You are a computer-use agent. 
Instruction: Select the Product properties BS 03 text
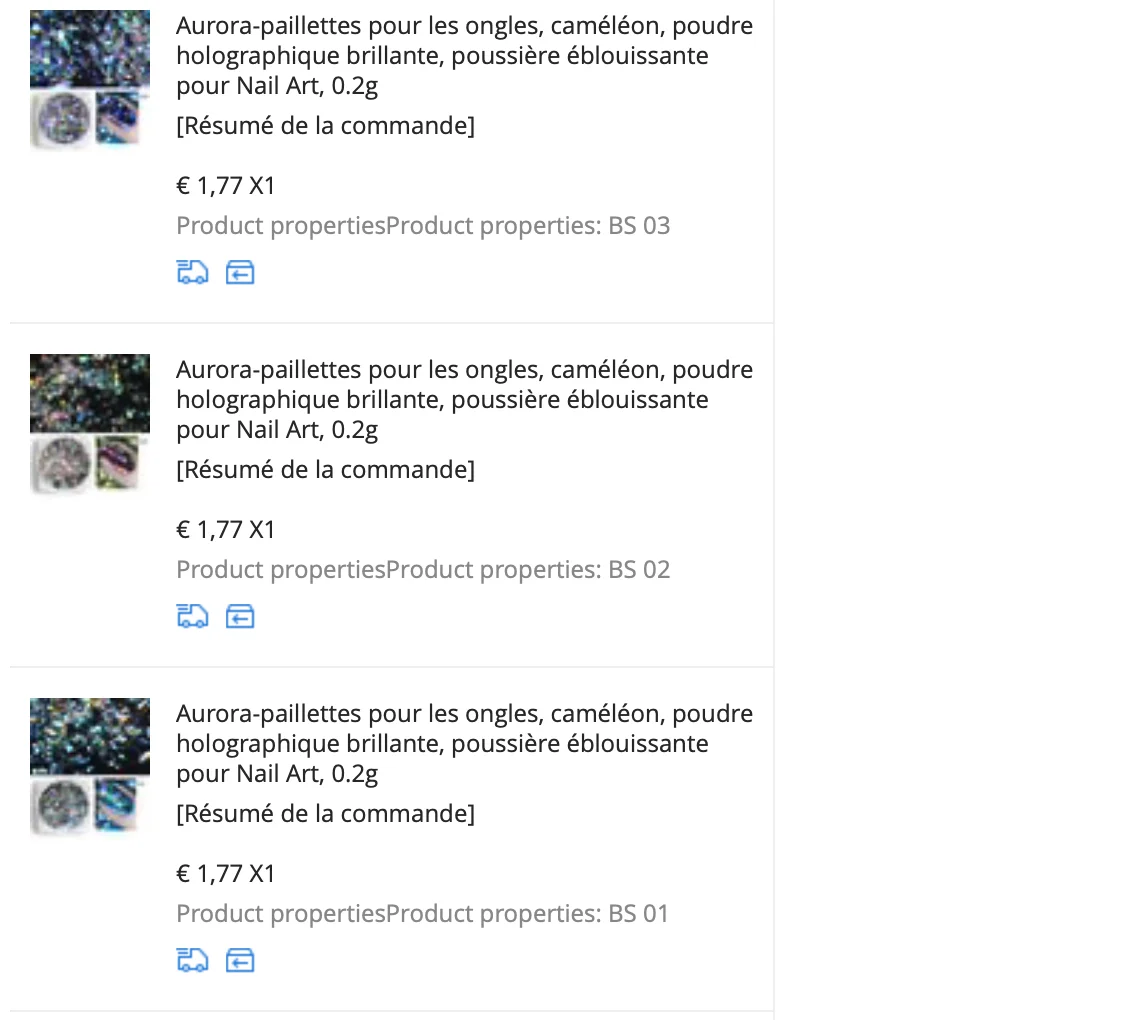(x=423, y=226)
